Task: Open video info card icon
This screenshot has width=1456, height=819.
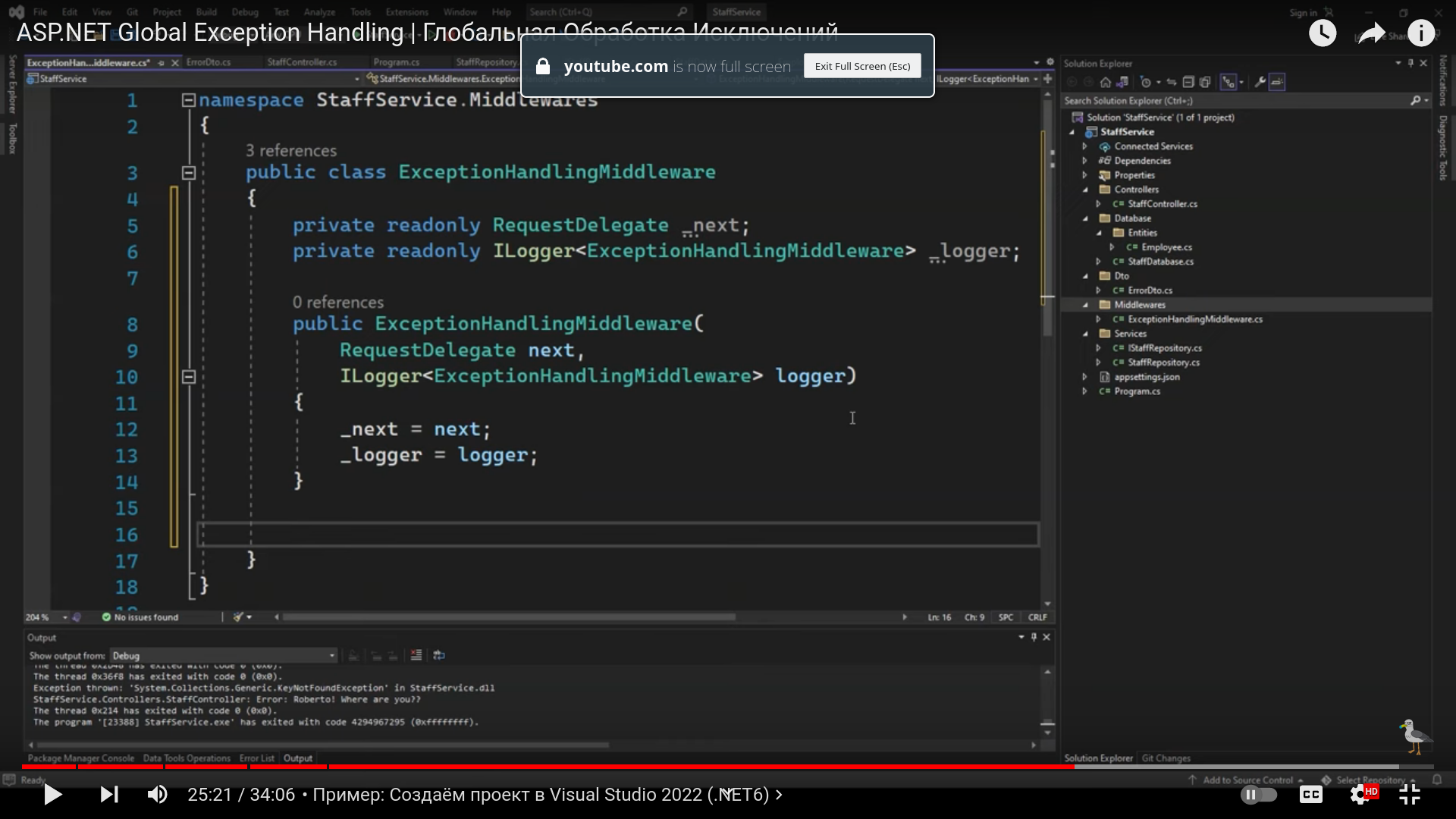Action: pos(1421,33)
